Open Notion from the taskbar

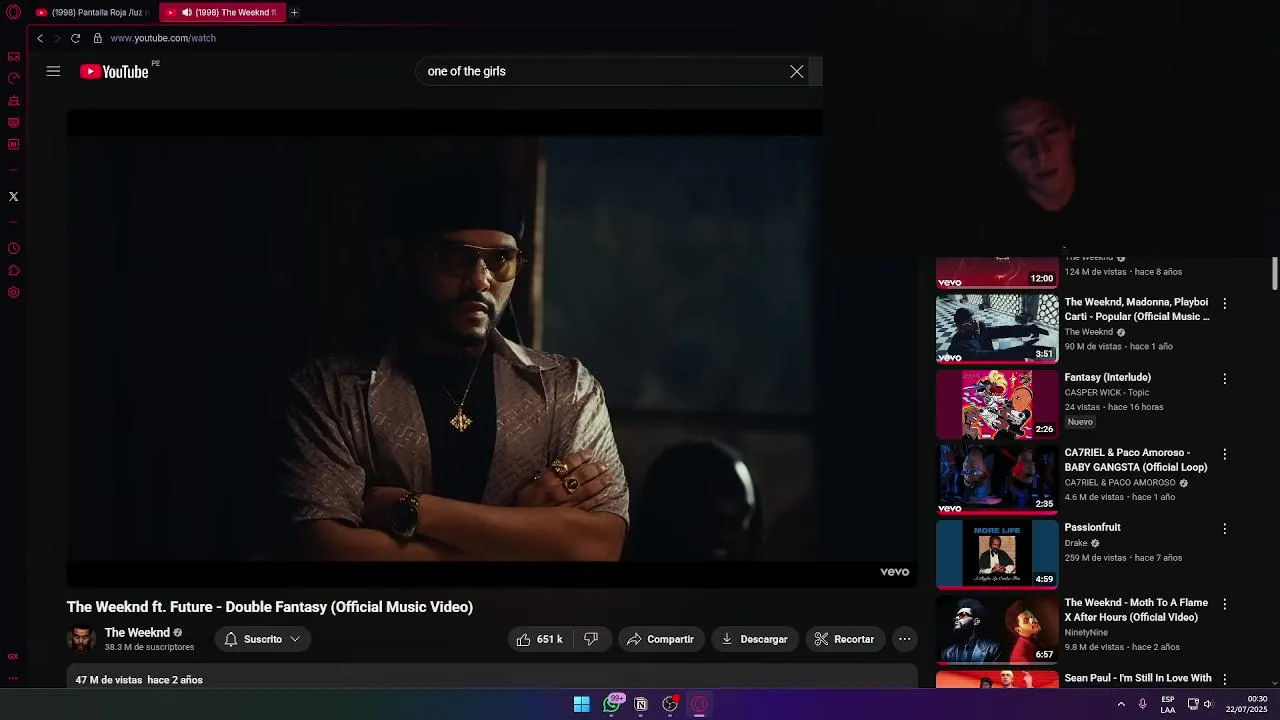(641, 704)
